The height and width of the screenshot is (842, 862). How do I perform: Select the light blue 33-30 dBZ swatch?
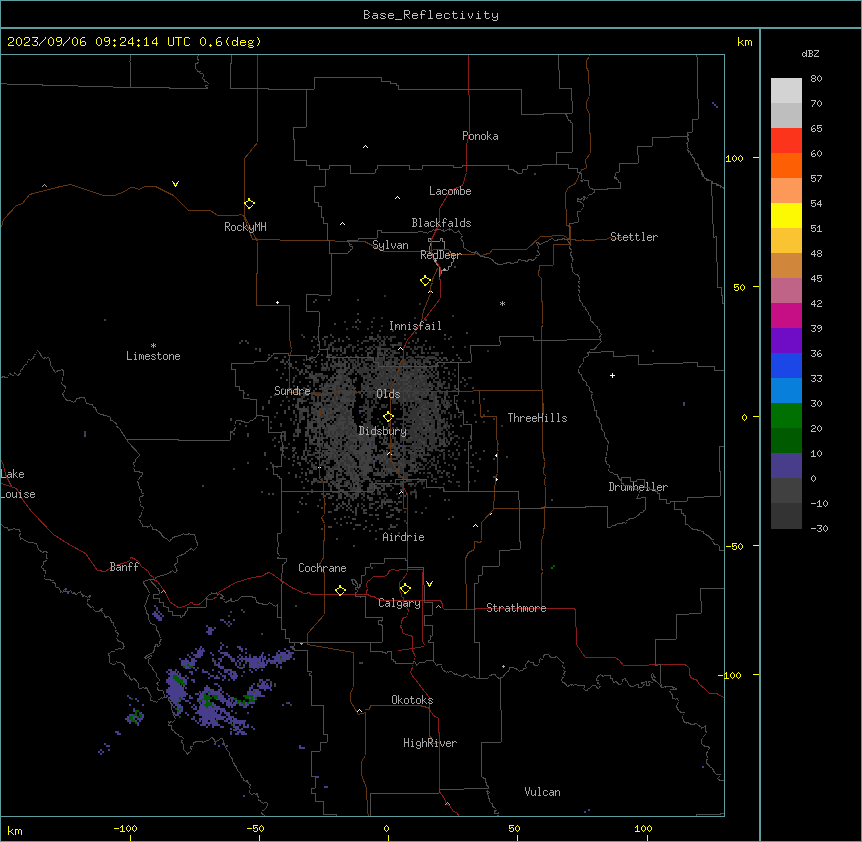[x=786, y=390]
